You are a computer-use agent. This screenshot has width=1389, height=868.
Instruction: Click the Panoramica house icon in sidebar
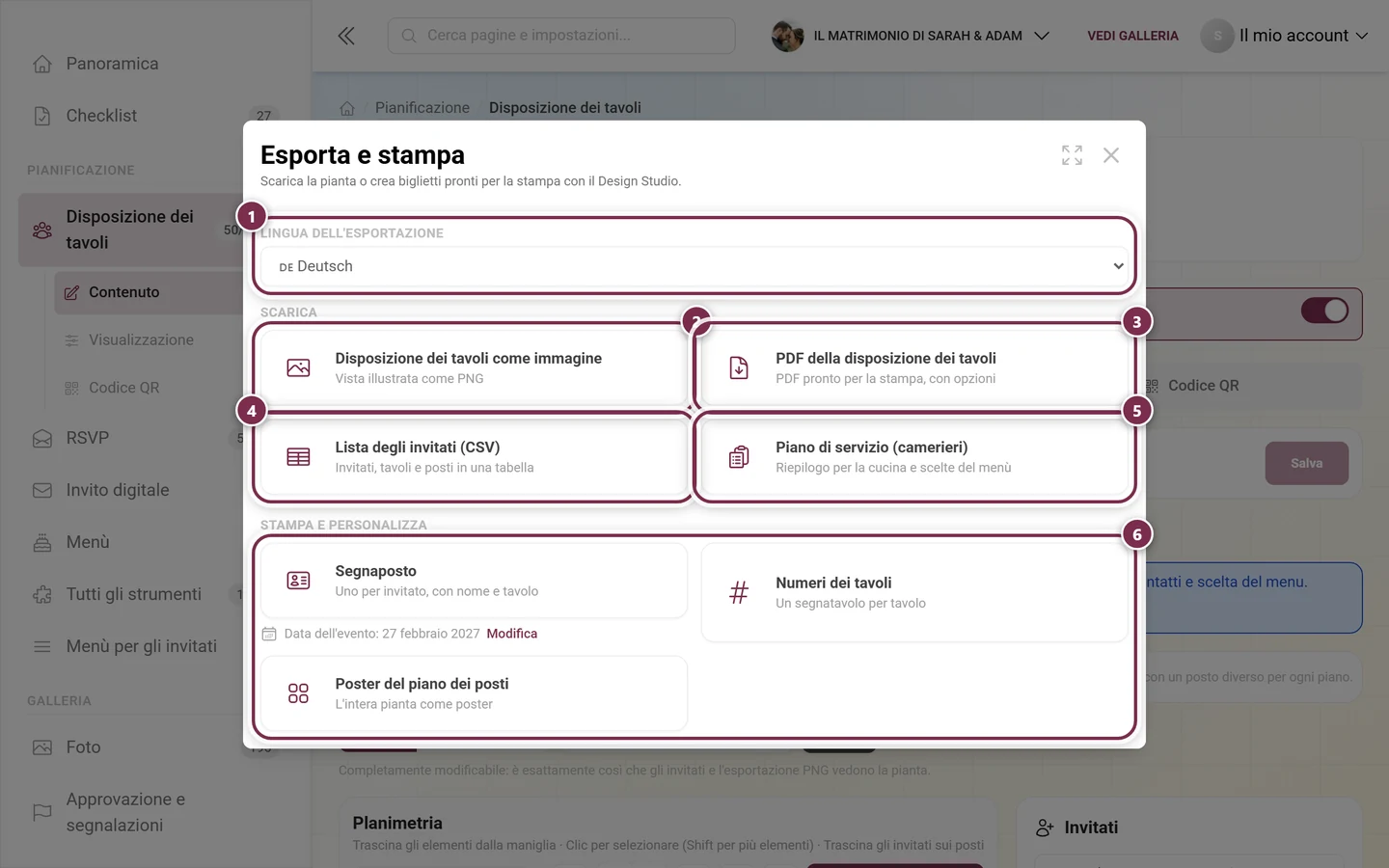(x=42, y=64)
